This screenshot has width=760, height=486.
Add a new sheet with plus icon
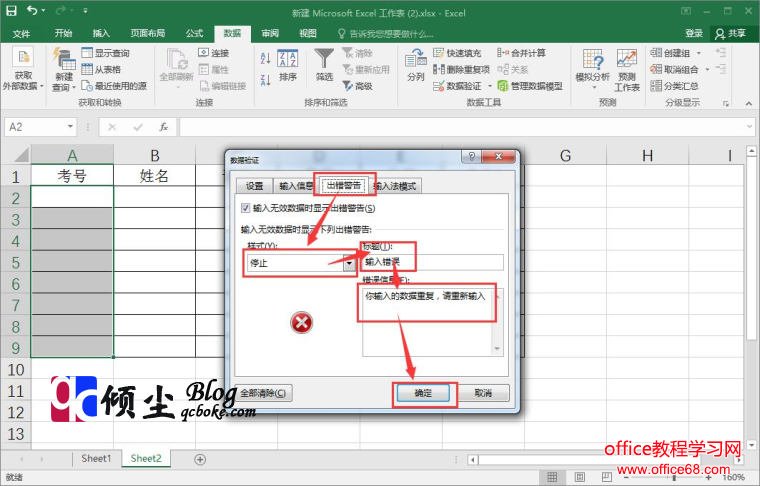tap(200, 459)
